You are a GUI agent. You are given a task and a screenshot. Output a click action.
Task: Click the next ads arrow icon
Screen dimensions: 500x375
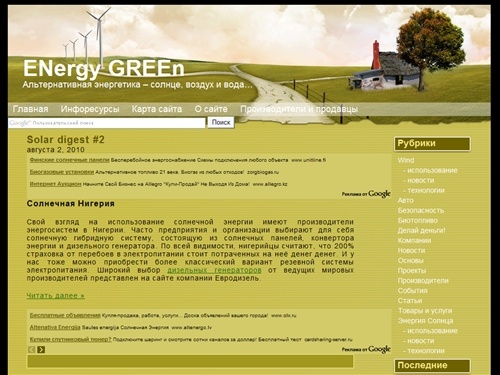pos(41,349)
